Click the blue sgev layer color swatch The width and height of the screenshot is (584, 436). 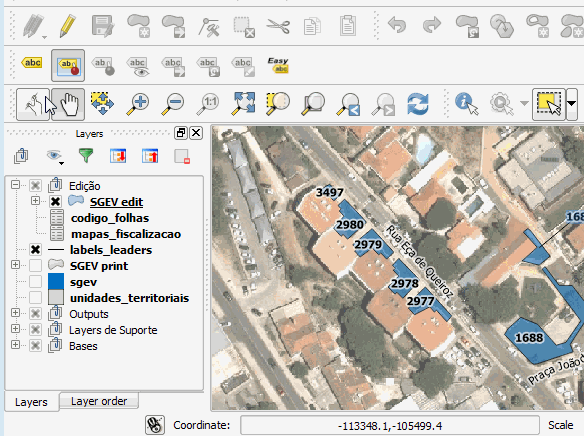click(x=56, y=281)
